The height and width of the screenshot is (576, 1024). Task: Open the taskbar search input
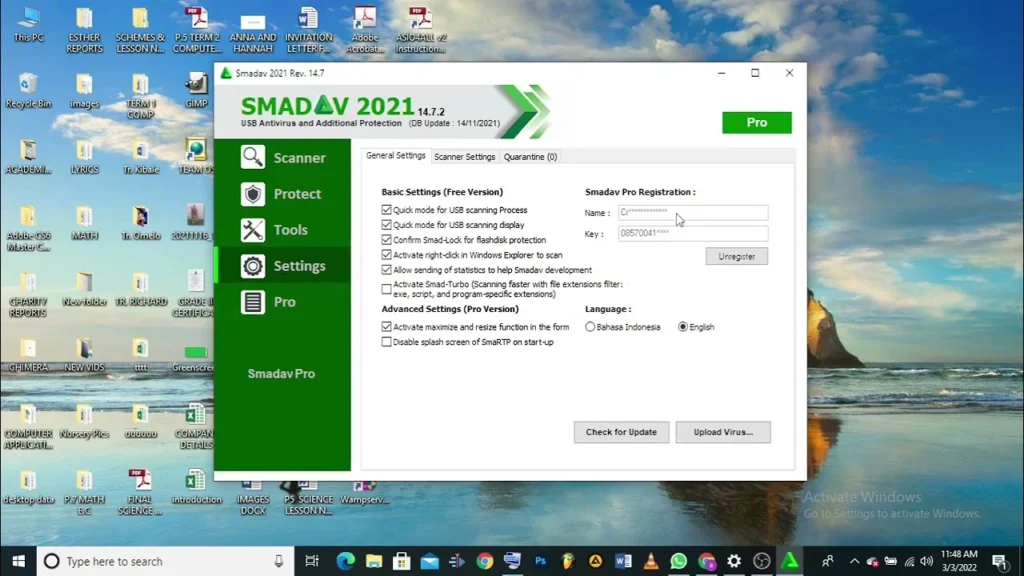pos(150,561)
